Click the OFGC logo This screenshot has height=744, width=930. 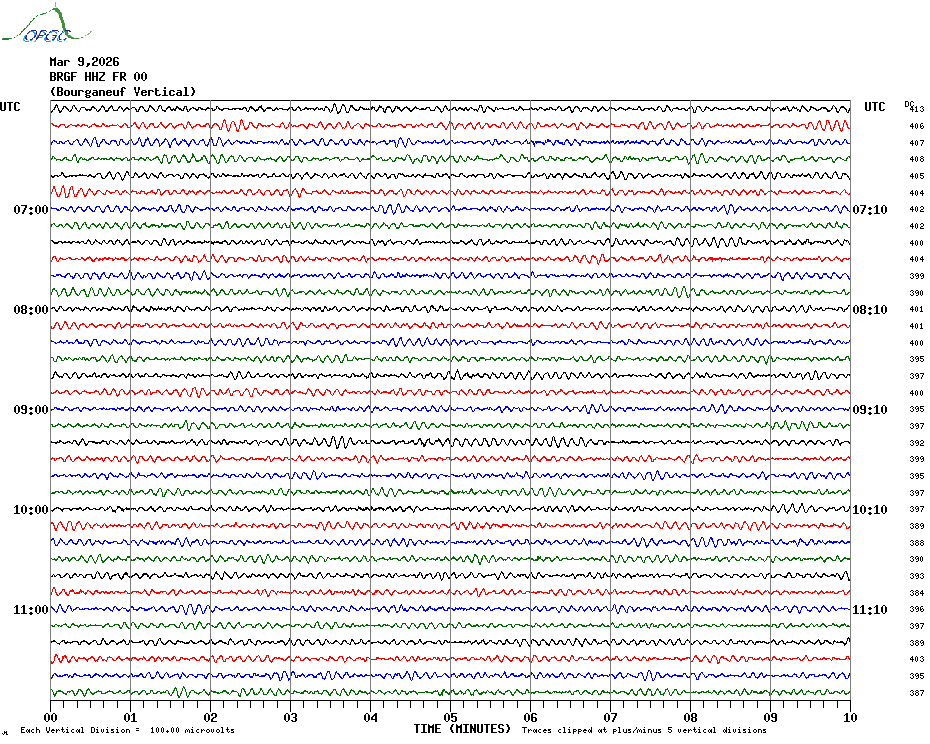tap(47, 24)
